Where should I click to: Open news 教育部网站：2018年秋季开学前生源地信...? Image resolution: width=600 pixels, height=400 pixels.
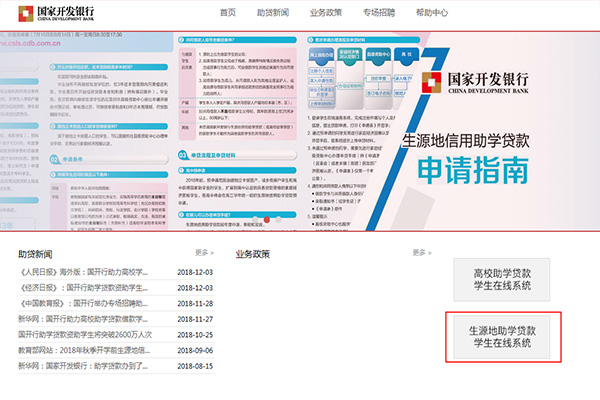84,350
